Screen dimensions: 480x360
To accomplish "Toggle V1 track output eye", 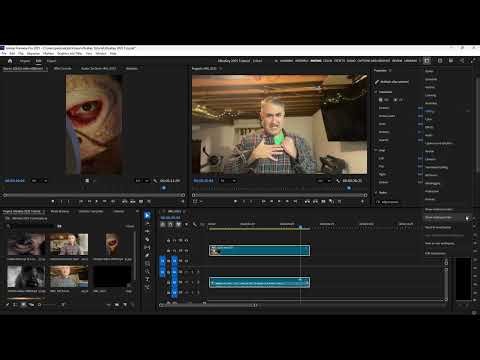I will click(x=186, y=261).
